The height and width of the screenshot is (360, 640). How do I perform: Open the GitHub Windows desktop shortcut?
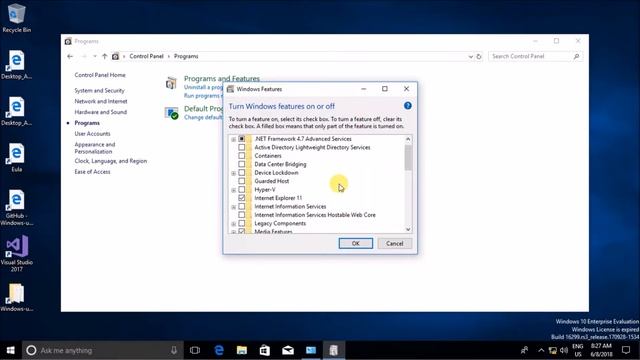(16, 207)
